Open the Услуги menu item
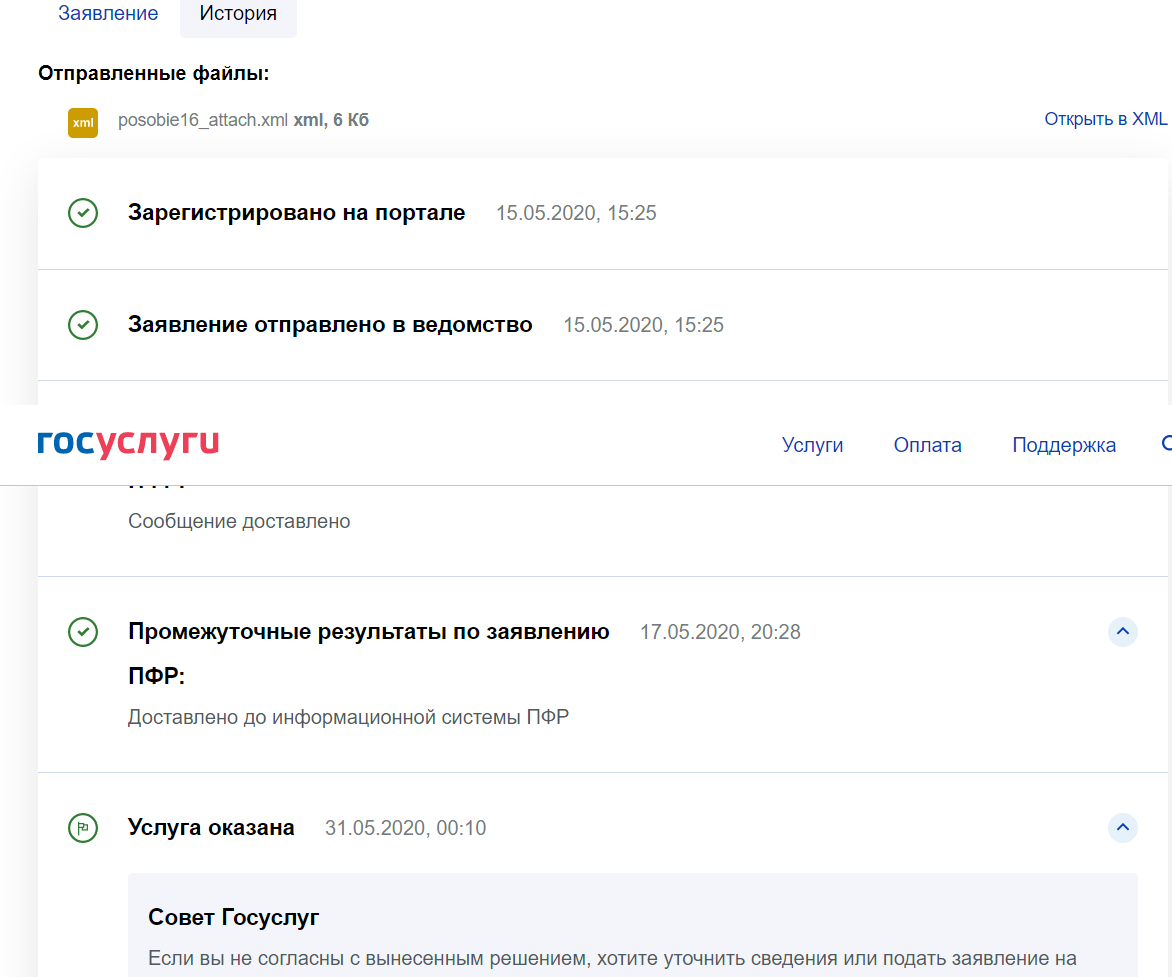Viewport: 1172px width, 977px height. click(812, 444)
